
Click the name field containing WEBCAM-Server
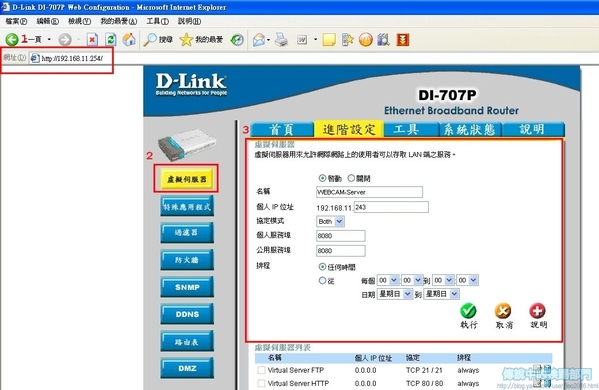tap(369, 192)
